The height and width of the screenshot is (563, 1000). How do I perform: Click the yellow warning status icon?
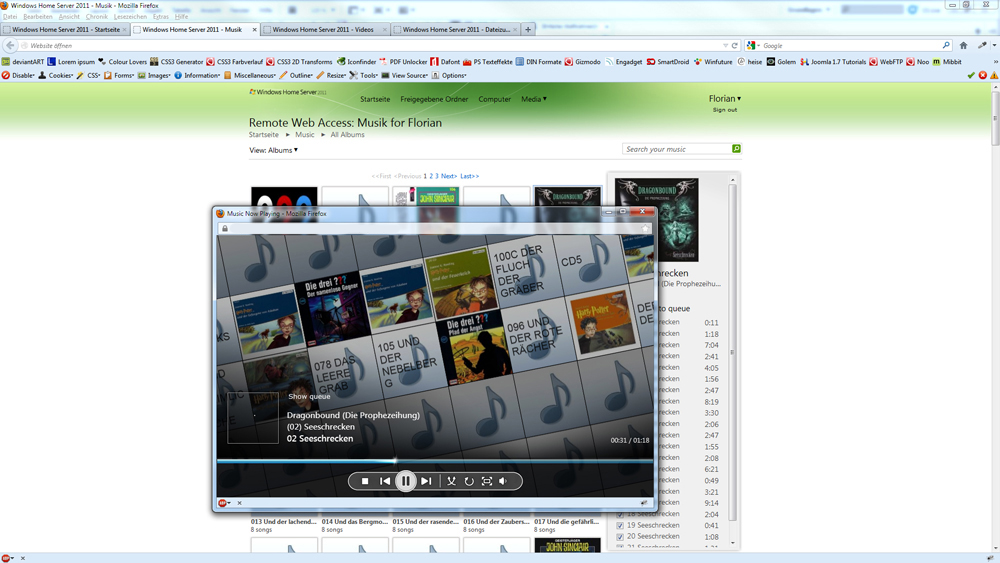coord(994,75)
